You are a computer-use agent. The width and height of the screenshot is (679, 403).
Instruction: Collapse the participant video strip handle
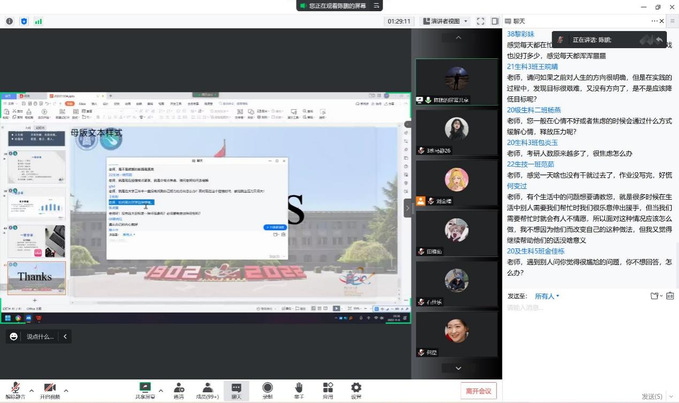[x=407, y=207]
